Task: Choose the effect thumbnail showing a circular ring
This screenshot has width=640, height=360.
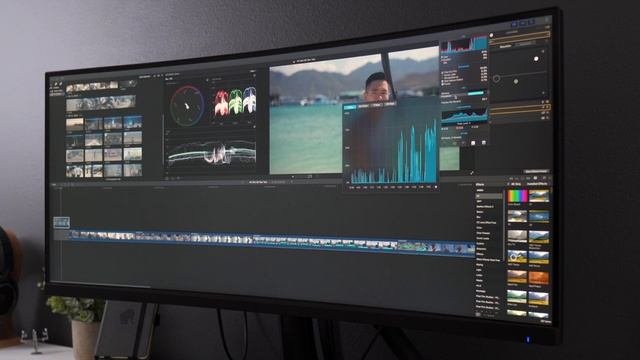Action: [x=517, y=257]
